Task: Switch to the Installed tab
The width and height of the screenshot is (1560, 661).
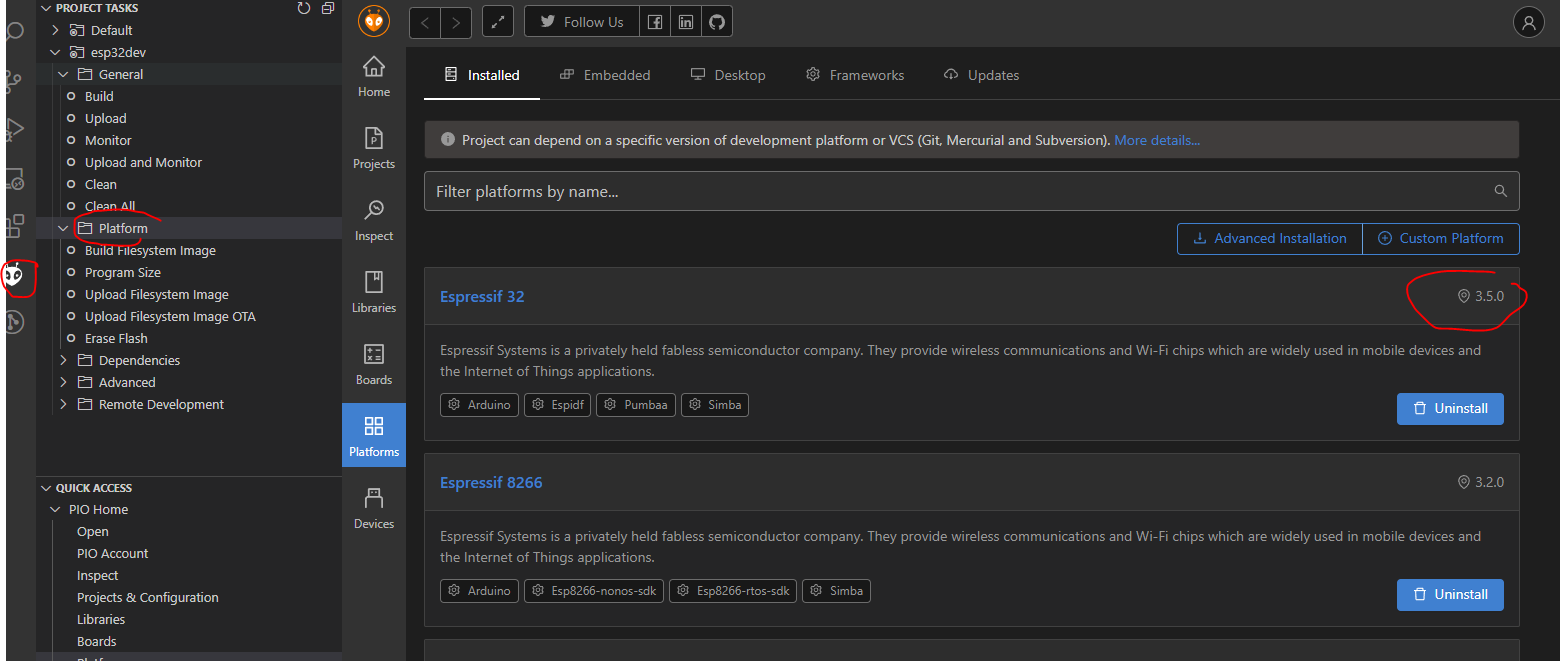Action: (482, 75)
